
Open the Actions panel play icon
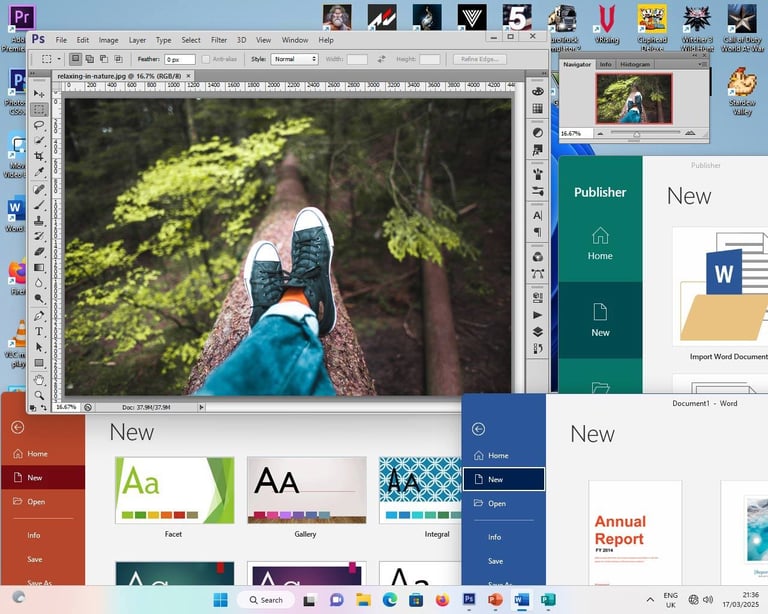click(x=538, y=315)
